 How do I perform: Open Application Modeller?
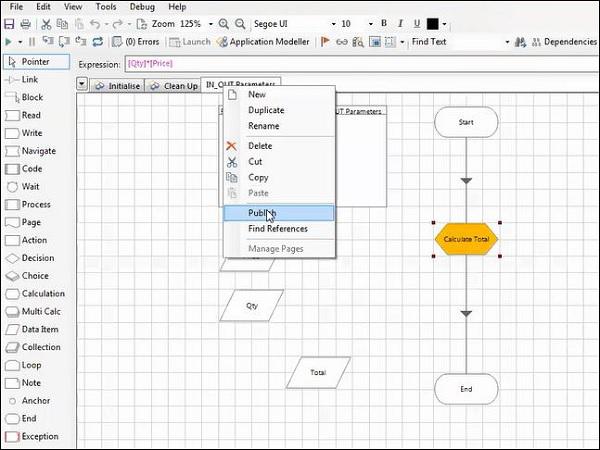click(x=263, y=42)
